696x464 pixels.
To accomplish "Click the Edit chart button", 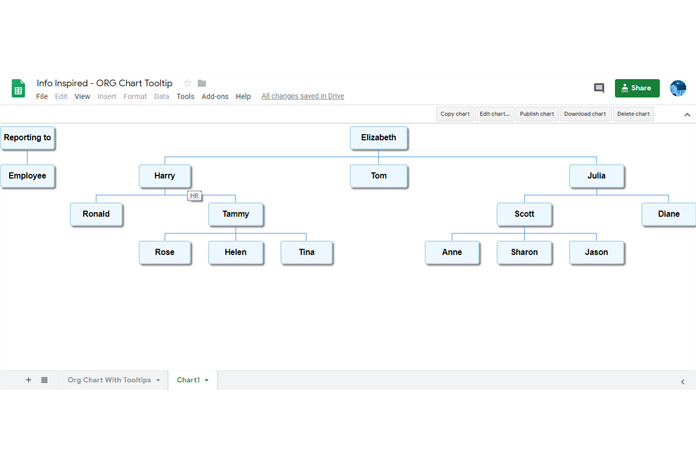I will click(x=494, y=114).
